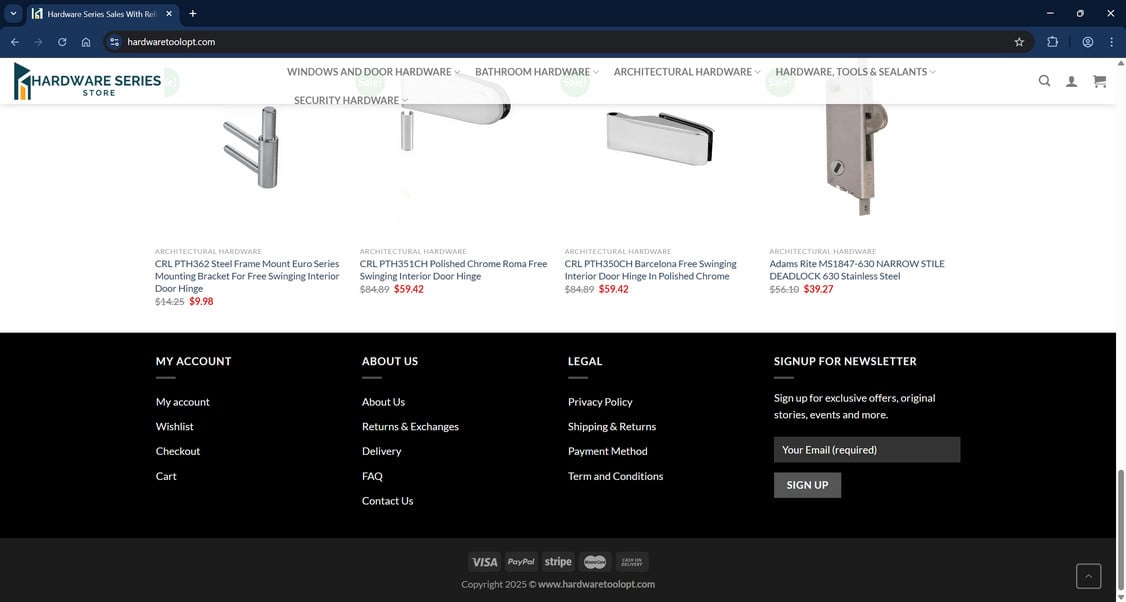Click the SIGN UP newsletter button
1126x602 pixels.
(807, 485)
